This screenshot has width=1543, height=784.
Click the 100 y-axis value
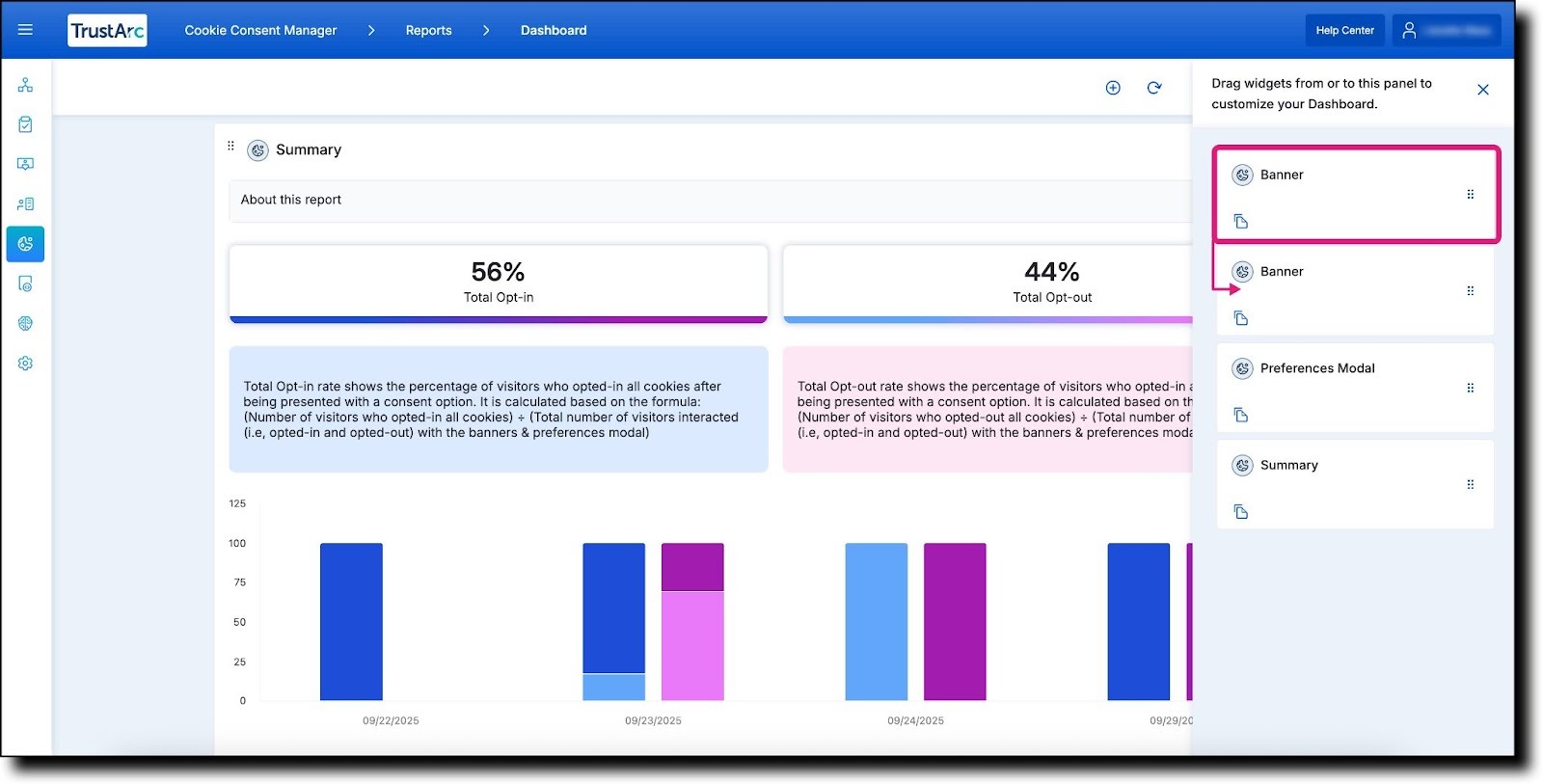click(237, 544)
